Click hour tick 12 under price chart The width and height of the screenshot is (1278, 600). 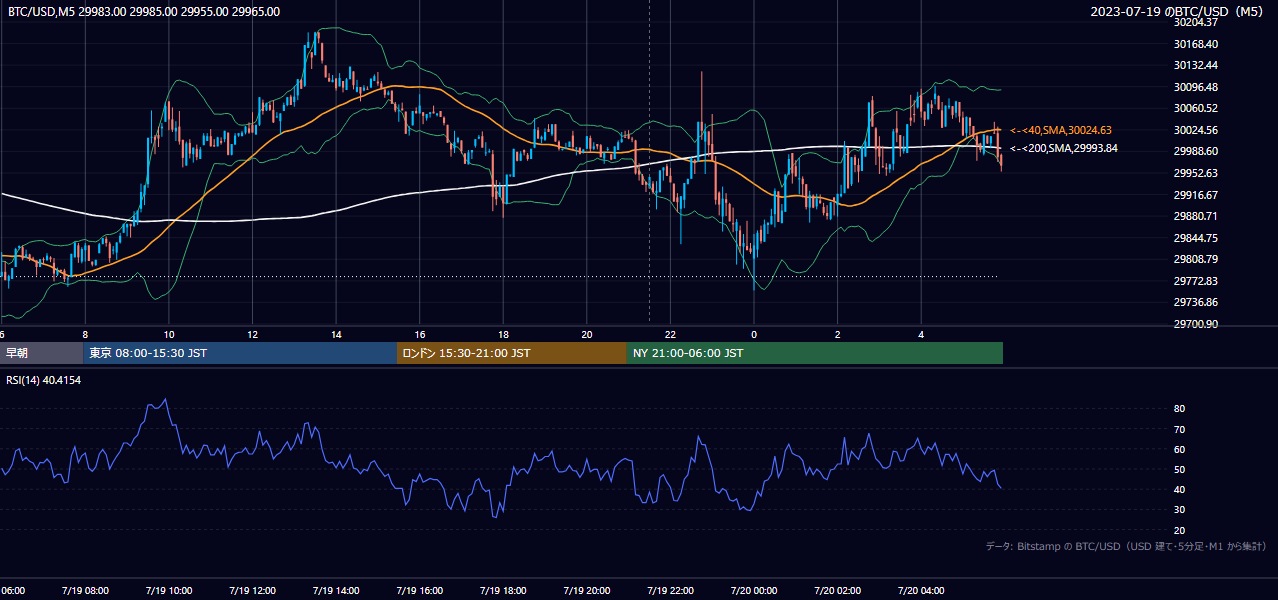click(252, 335)
